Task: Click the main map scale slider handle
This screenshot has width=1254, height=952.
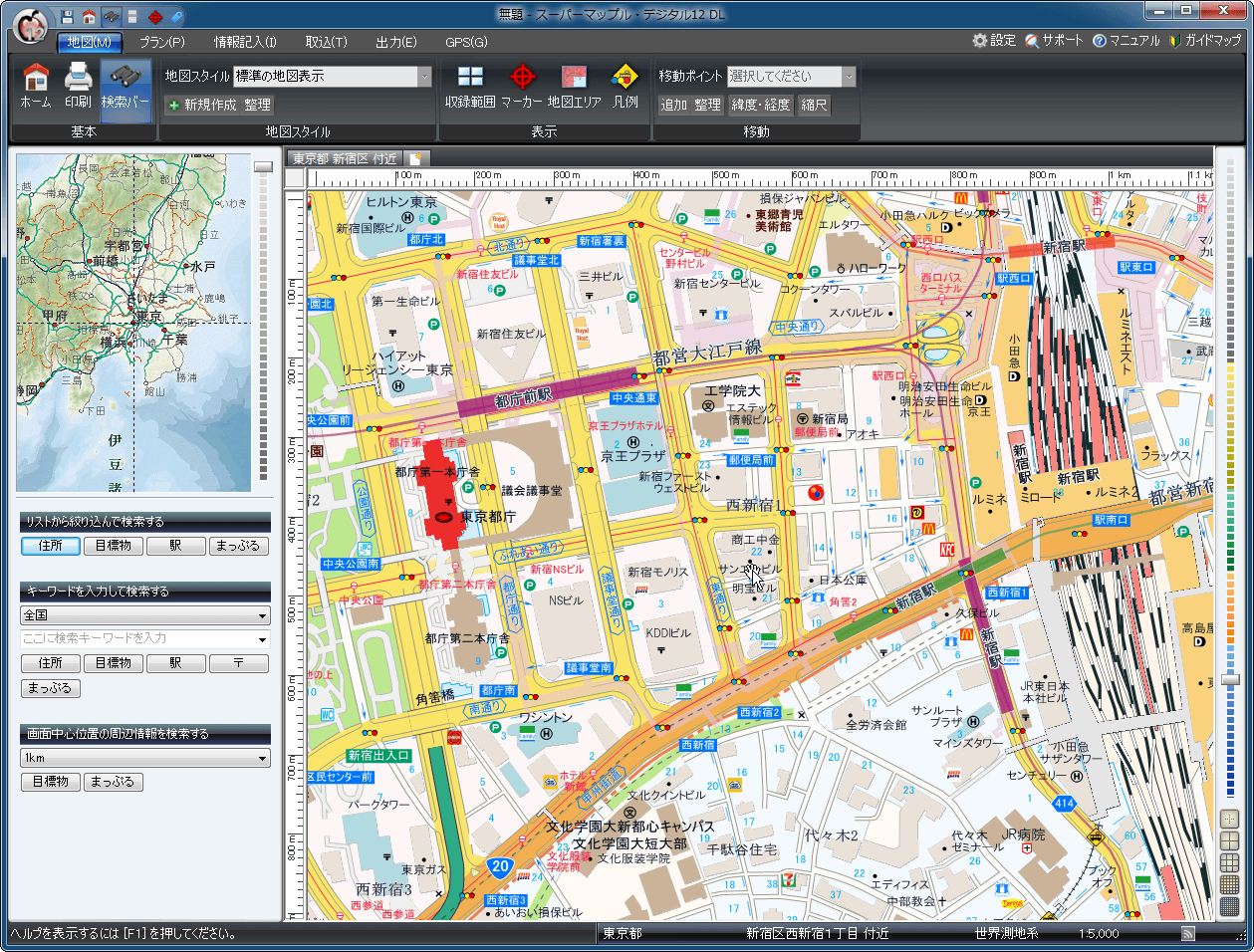Action: pos(1230,678)
